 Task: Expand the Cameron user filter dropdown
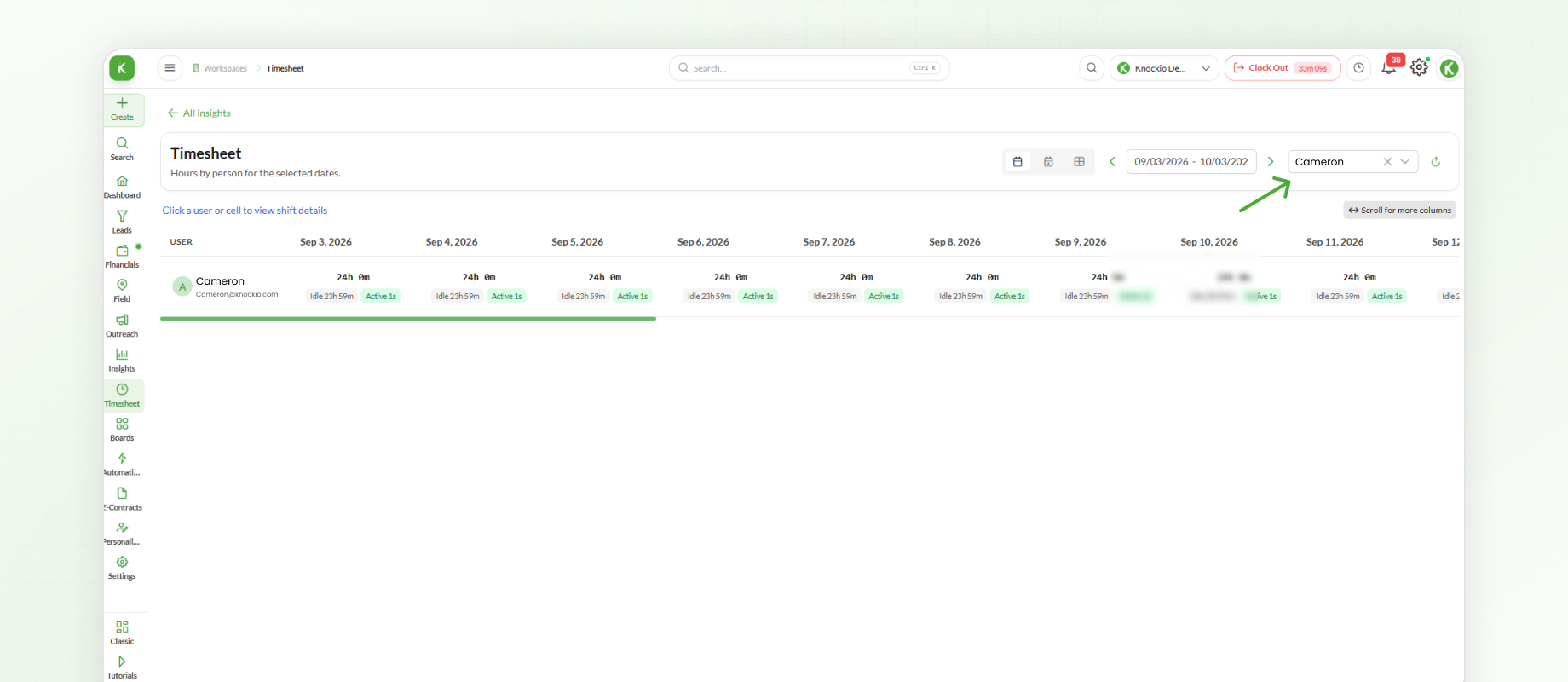tap(1404, 162)
